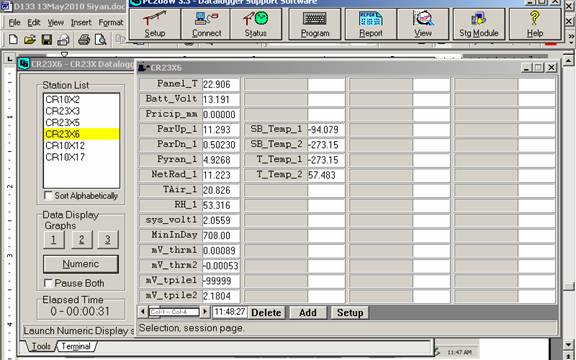Switch to the Tools tab
The image size is (576, 360).
(x=41, y=346)
